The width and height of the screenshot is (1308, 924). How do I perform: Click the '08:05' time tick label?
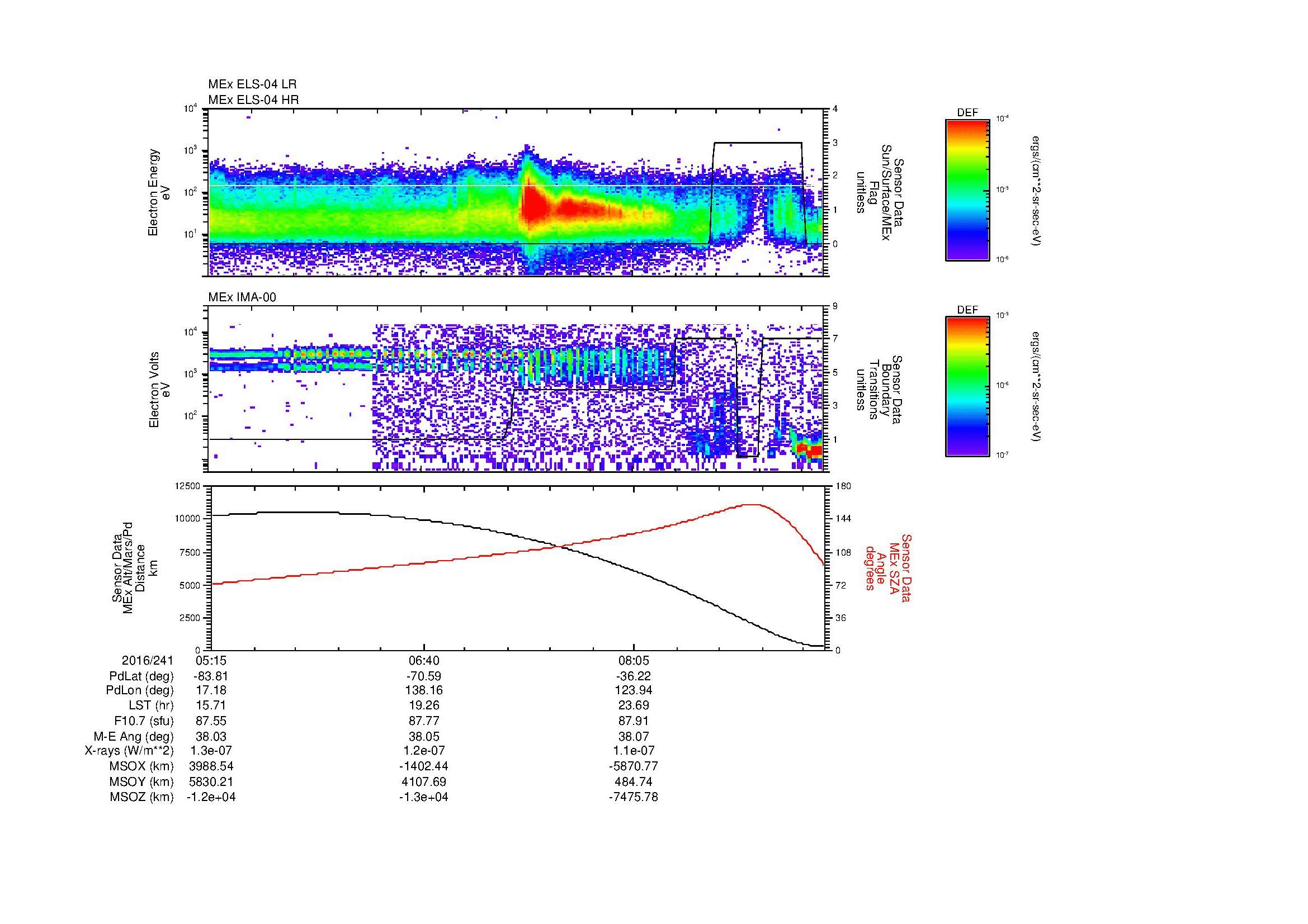point(634,660)
